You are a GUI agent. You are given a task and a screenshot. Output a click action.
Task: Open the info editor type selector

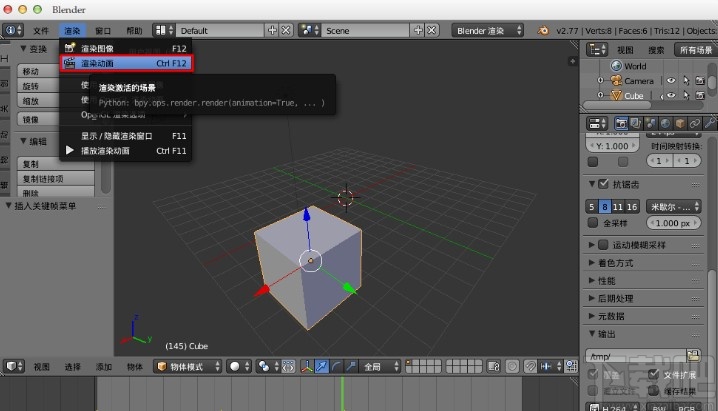pyautogui.click(x=13, y=30)
